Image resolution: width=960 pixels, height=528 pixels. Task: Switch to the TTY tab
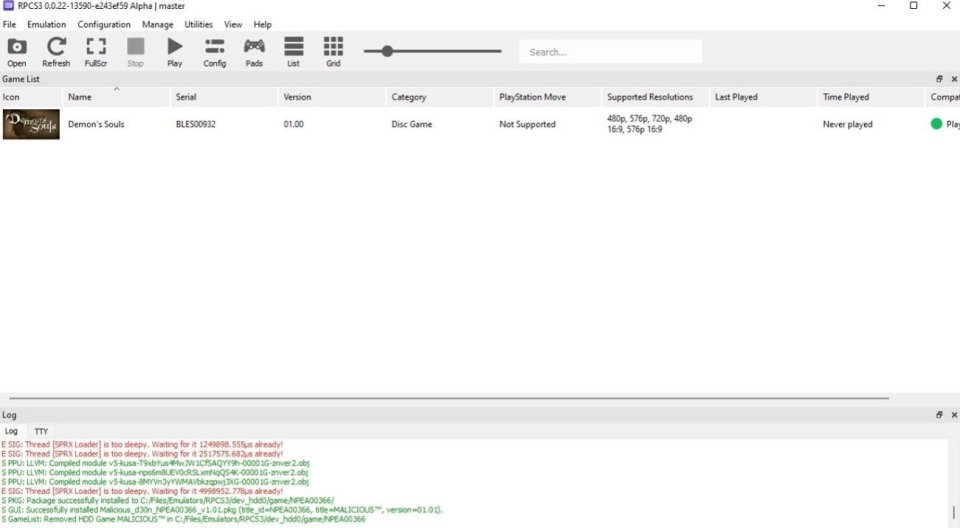point(41,431)
